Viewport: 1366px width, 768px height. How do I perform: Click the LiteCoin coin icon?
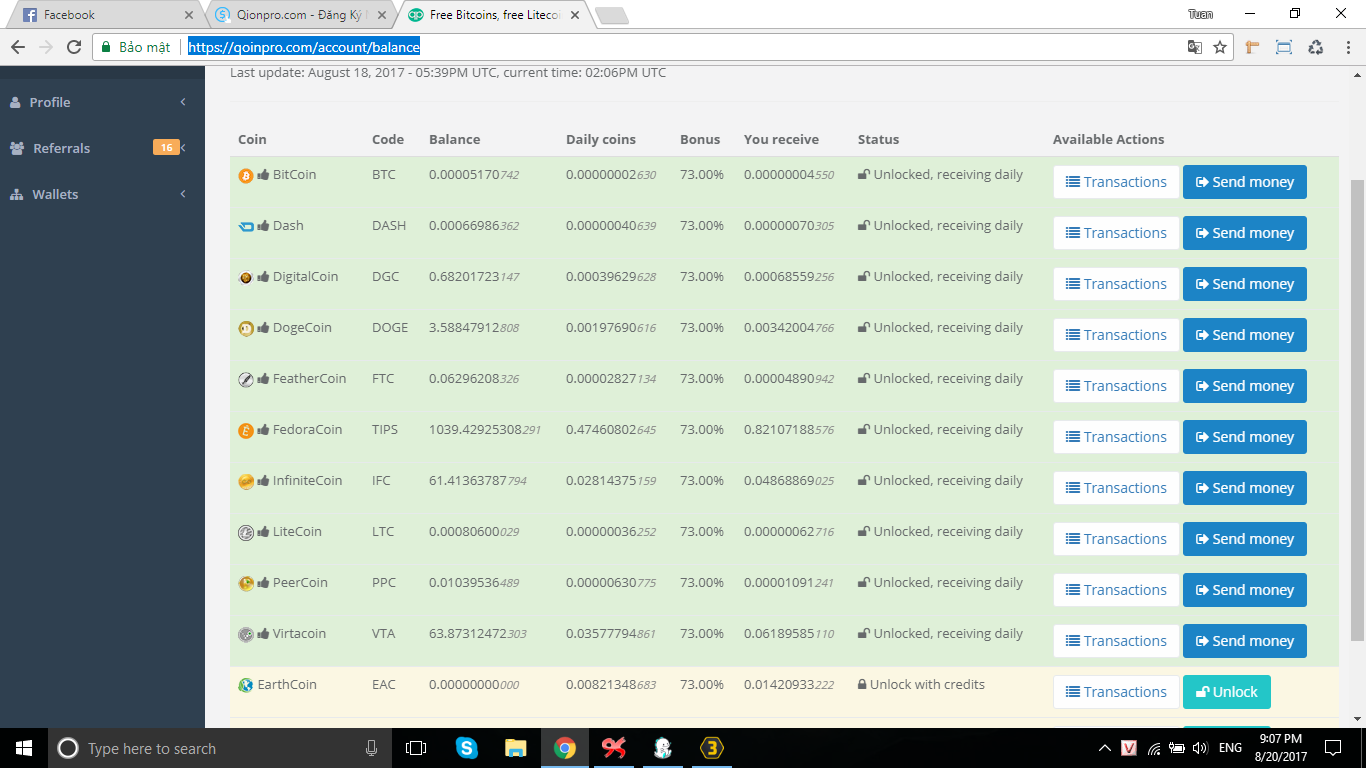tap(245, 533)
